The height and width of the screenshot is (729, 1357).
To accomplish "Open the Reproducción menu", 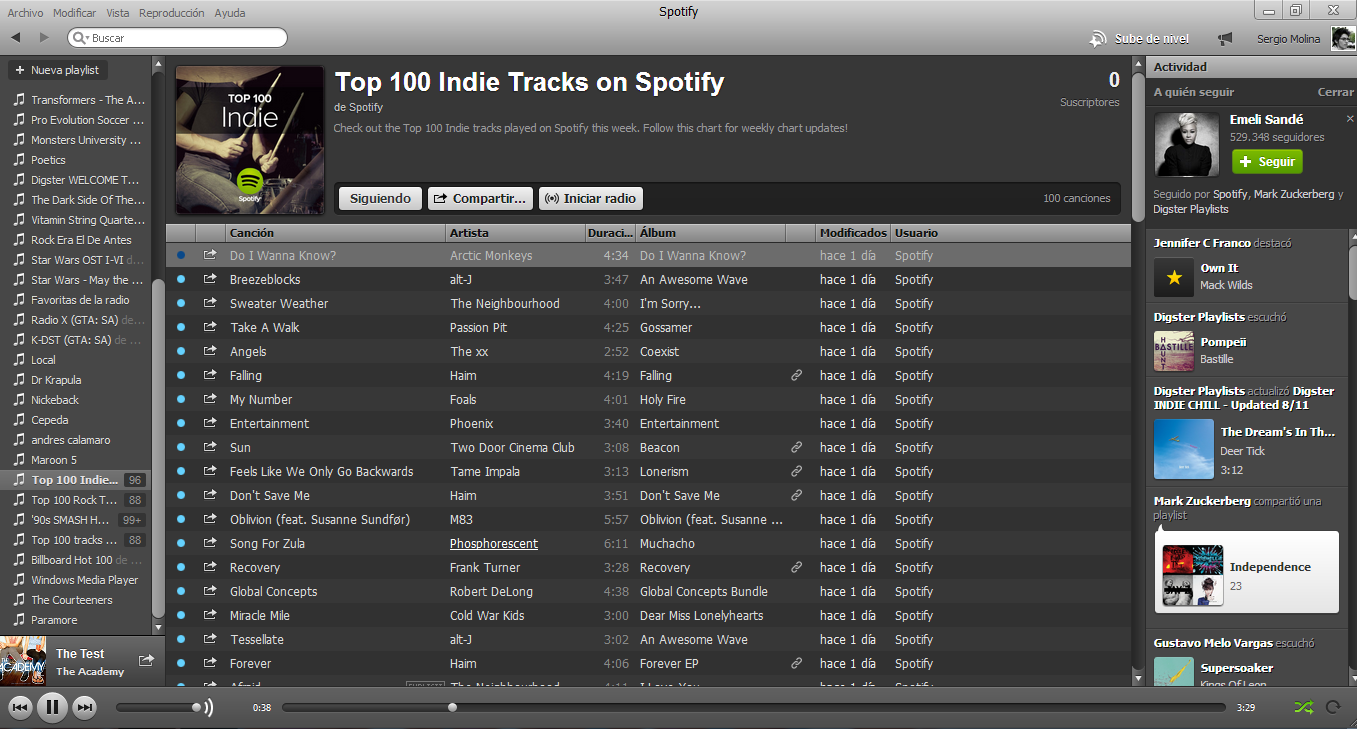I will pos(171,13).
